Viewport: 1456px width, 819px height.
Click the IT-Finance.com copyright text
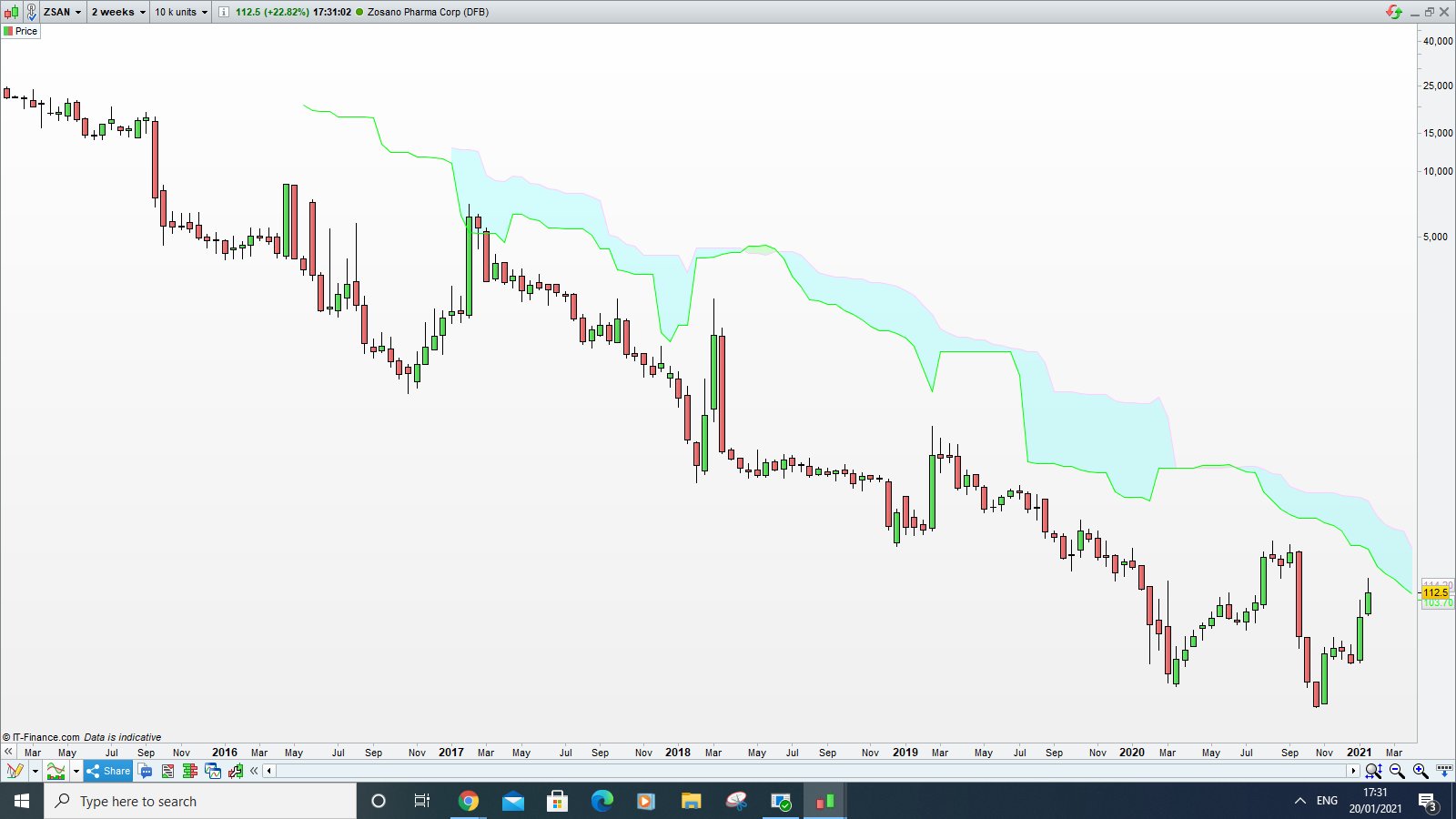(x=42, y=737)
